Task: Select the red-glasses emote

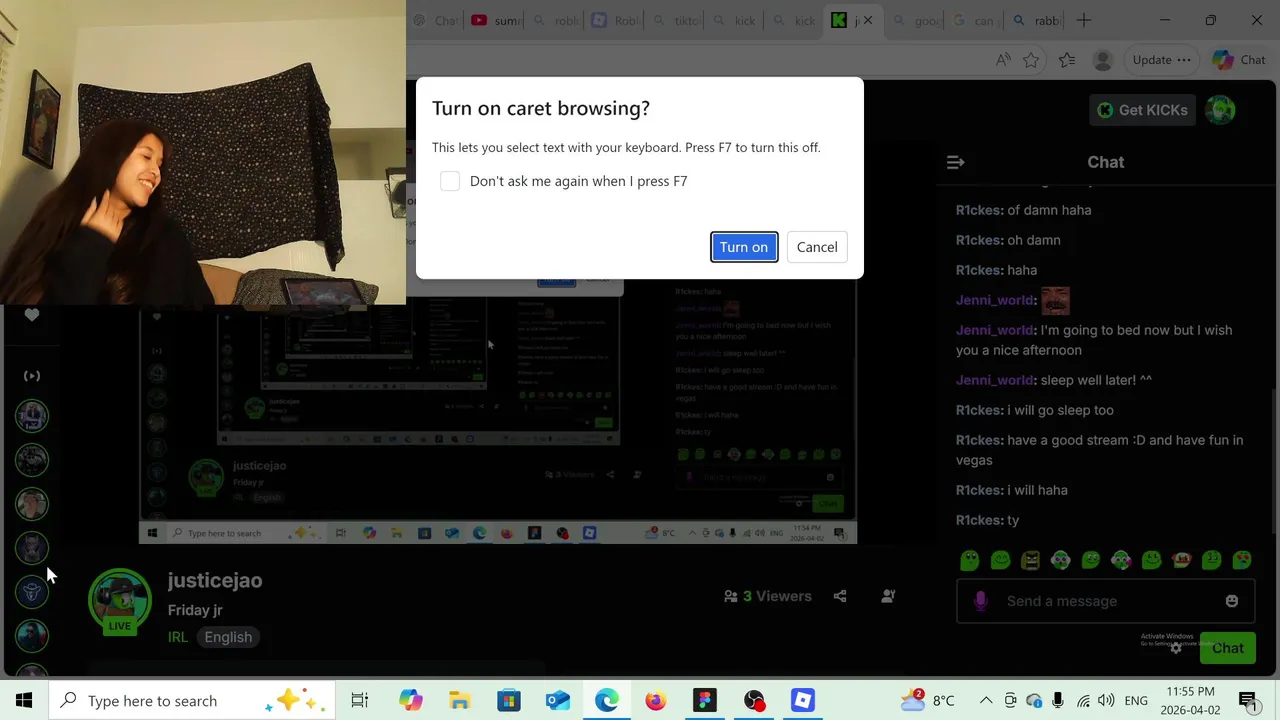Action: pos(1181,560)
